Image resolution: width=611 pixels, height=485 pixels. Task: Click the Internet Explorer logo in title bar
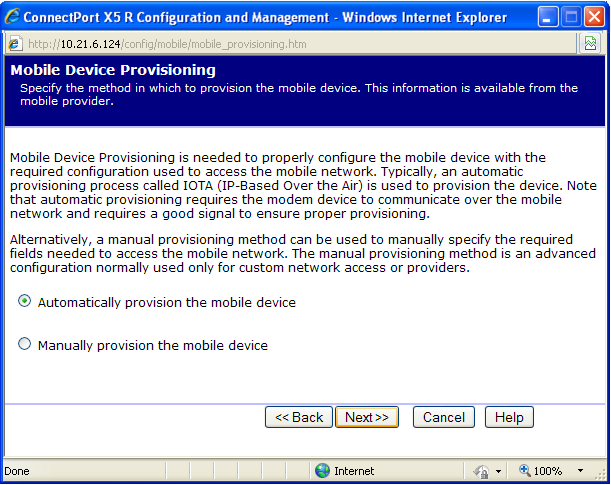(x=12, y=16)
